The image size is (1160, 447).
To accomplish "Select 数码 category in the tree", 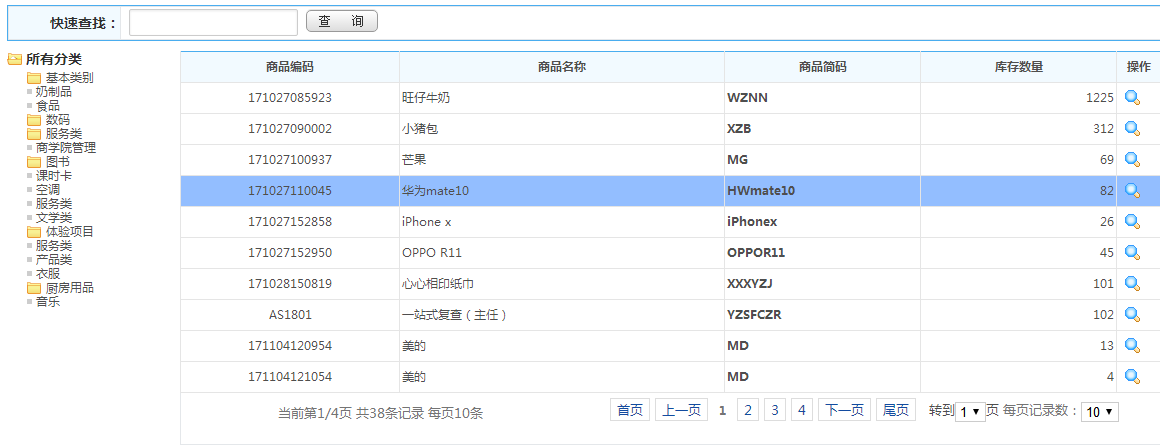I will (x=57, y=120).
